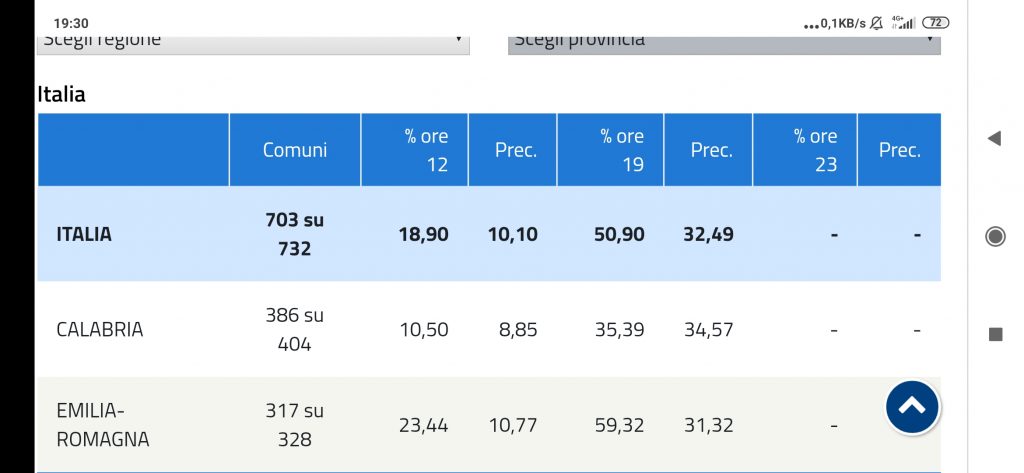This screenshot has height=473, width=1024.
Task: Click the Italia heading above table
Action: click(62, 95)
